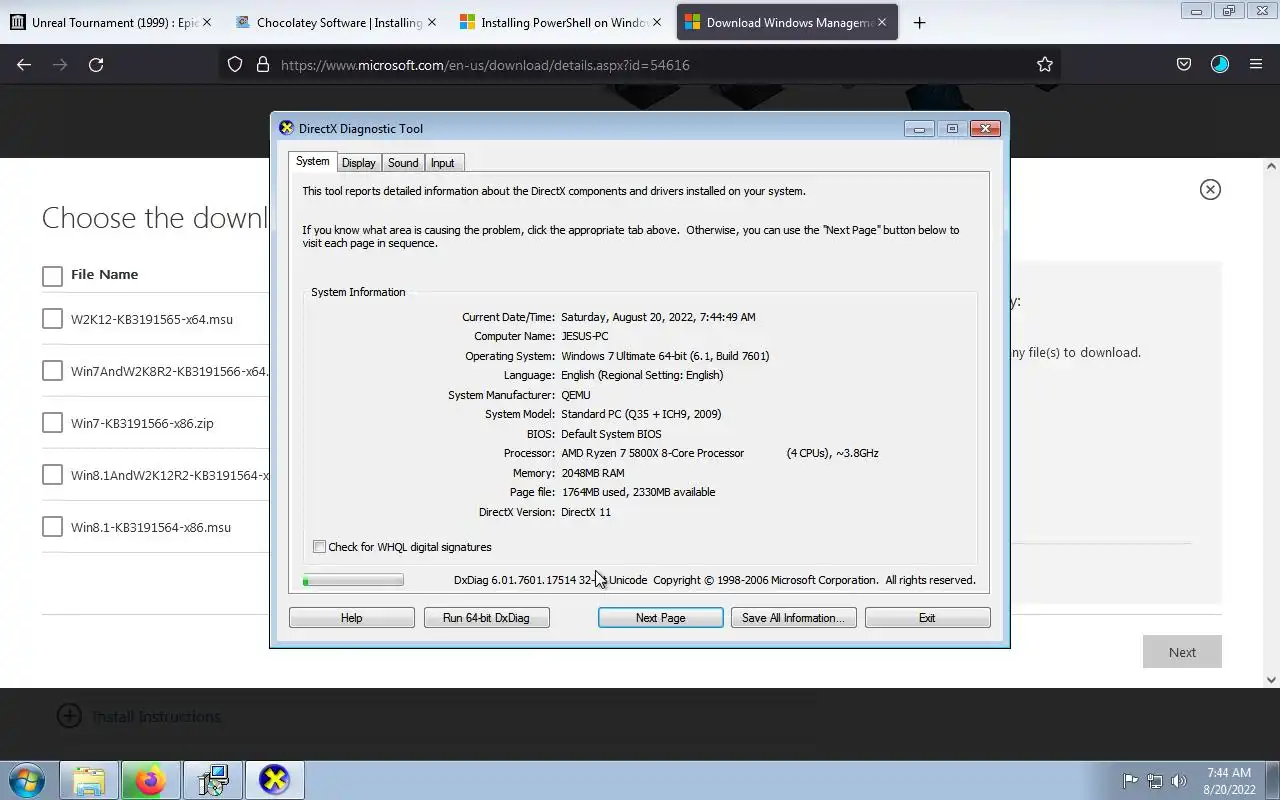Viewport: 1280px width, 800px height.
Task: Check the Win7-KB3191566-x86.zip file
Action: (52, 423)
